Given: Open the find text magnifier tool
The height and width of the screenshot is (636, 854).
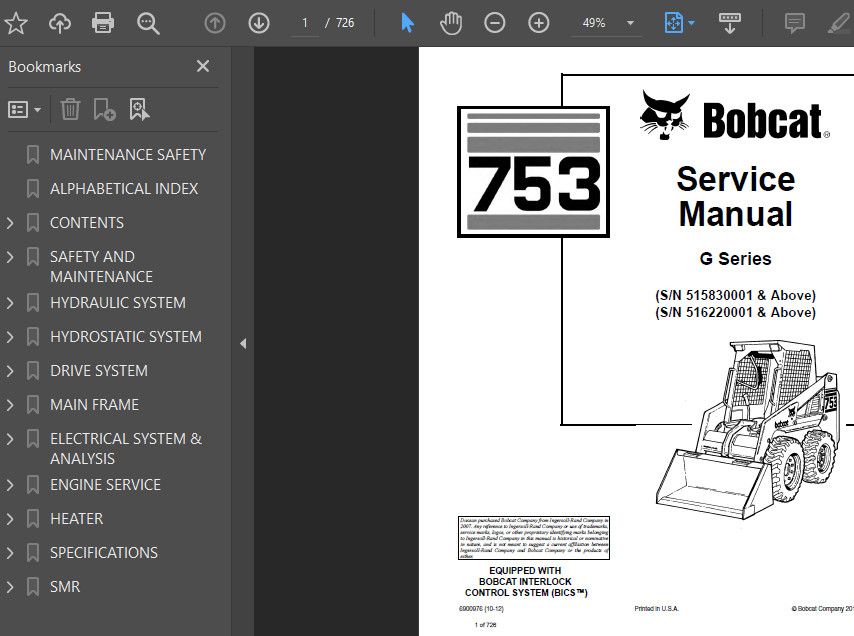Looking at the screenshot, I should [x=148, y=23].
